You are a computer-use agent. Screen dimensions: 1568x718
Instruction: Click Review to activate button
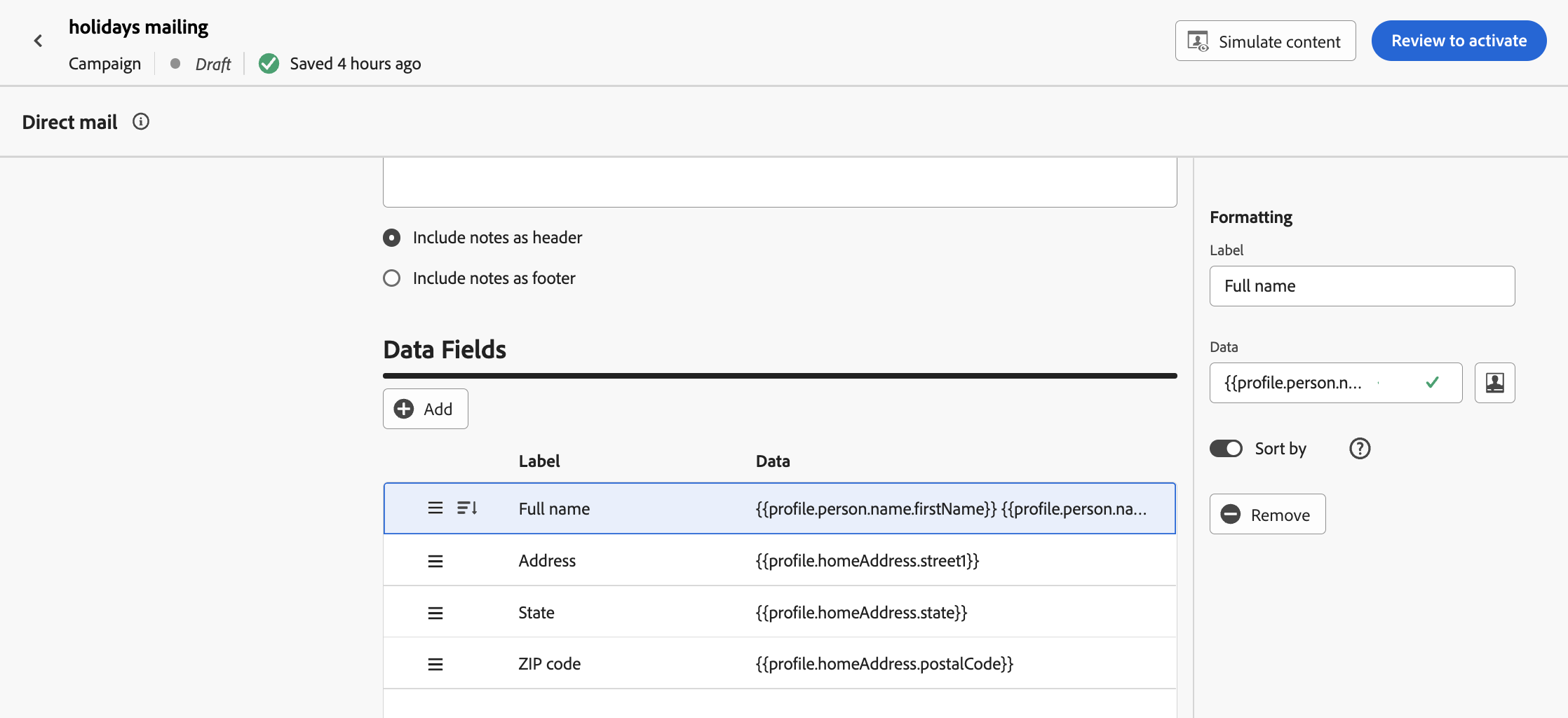point(1459,41)
